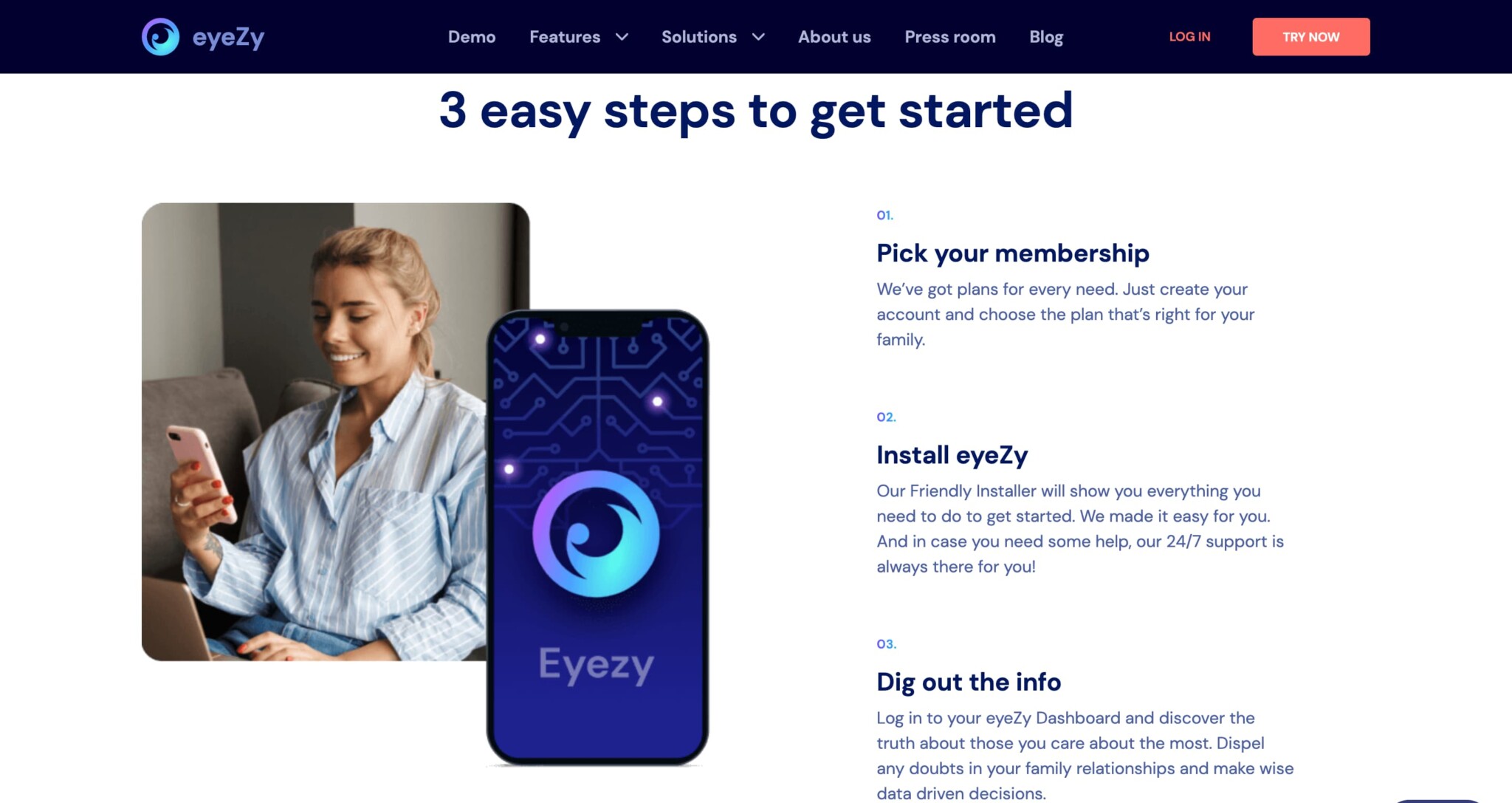Click the eyeZy wordmark in the navigation bar
The width and height of the screenshot is (1512, 803).
[228, 37]
